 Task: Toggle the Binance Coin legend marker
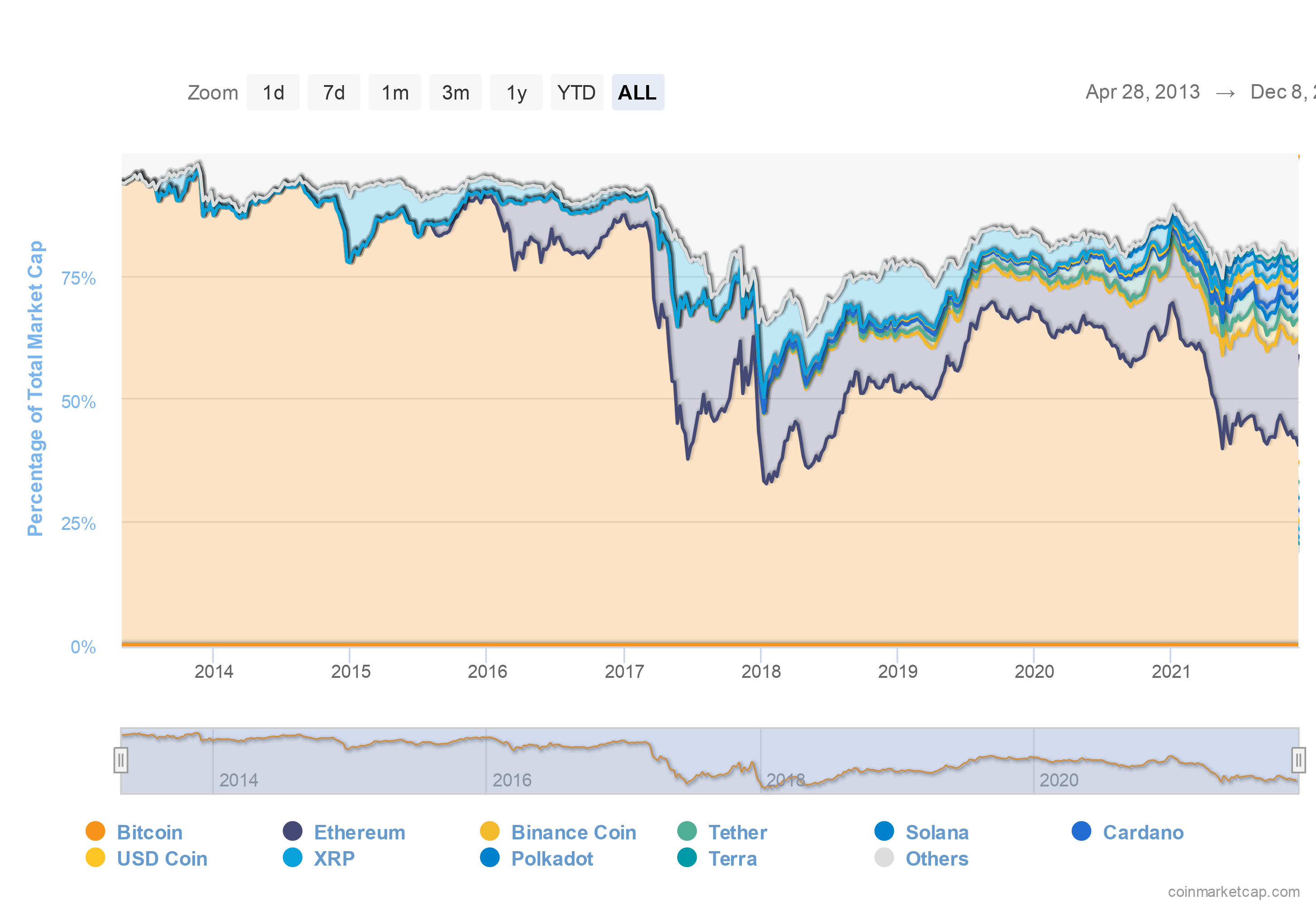pos(491,832)
